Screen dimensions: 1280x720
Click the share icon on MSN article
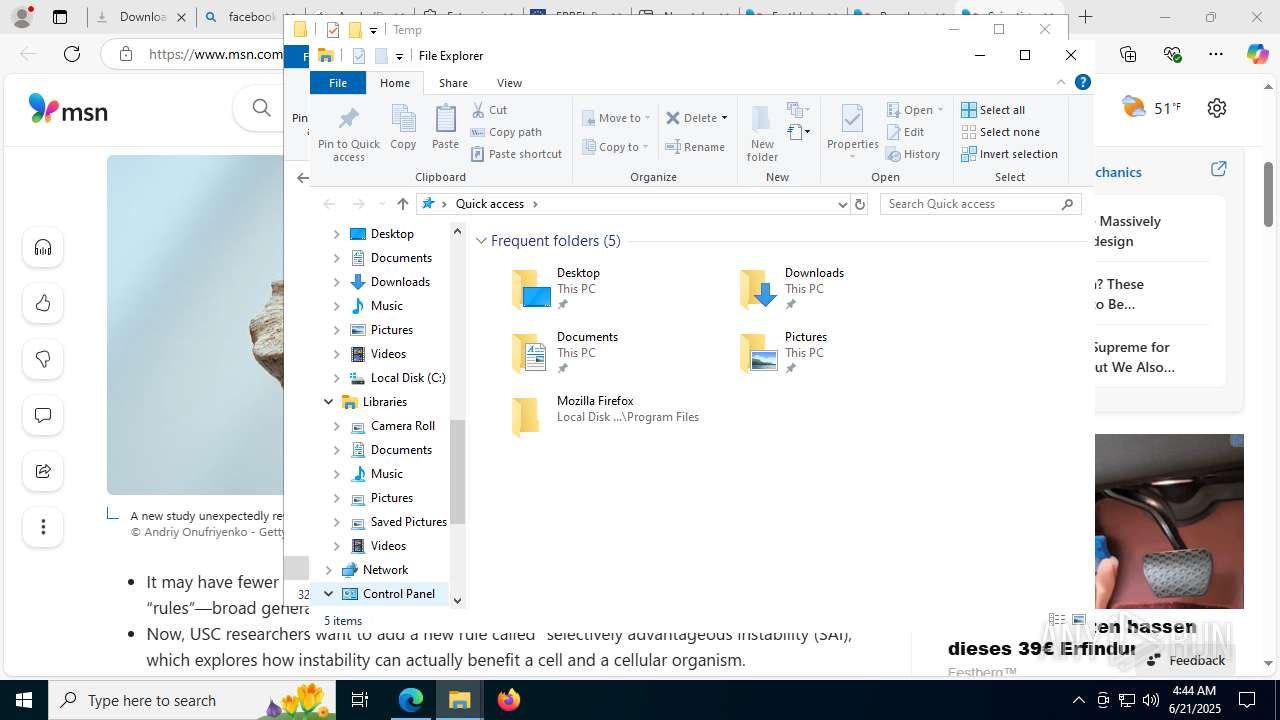[43, 472]
